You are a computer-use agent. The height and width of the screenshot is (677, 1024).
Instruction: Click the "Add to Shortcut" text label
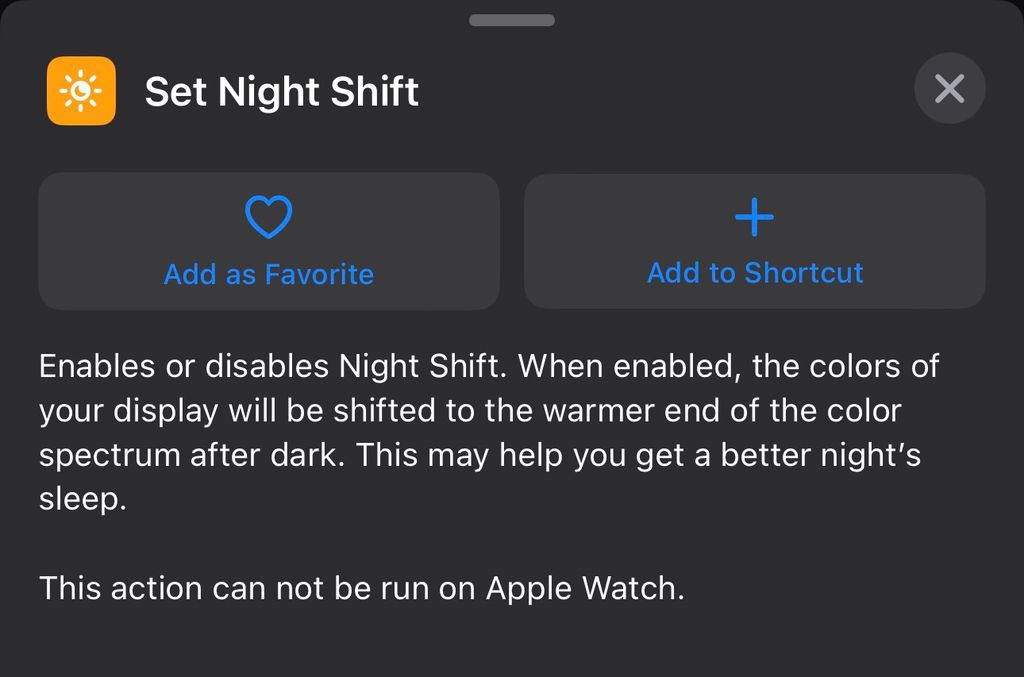(x=755, y=272)
